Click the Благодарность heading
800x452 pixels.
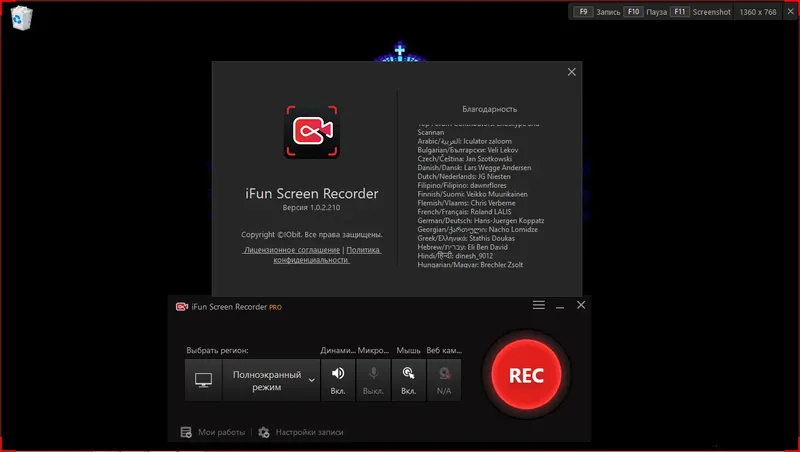pos(489,109)
